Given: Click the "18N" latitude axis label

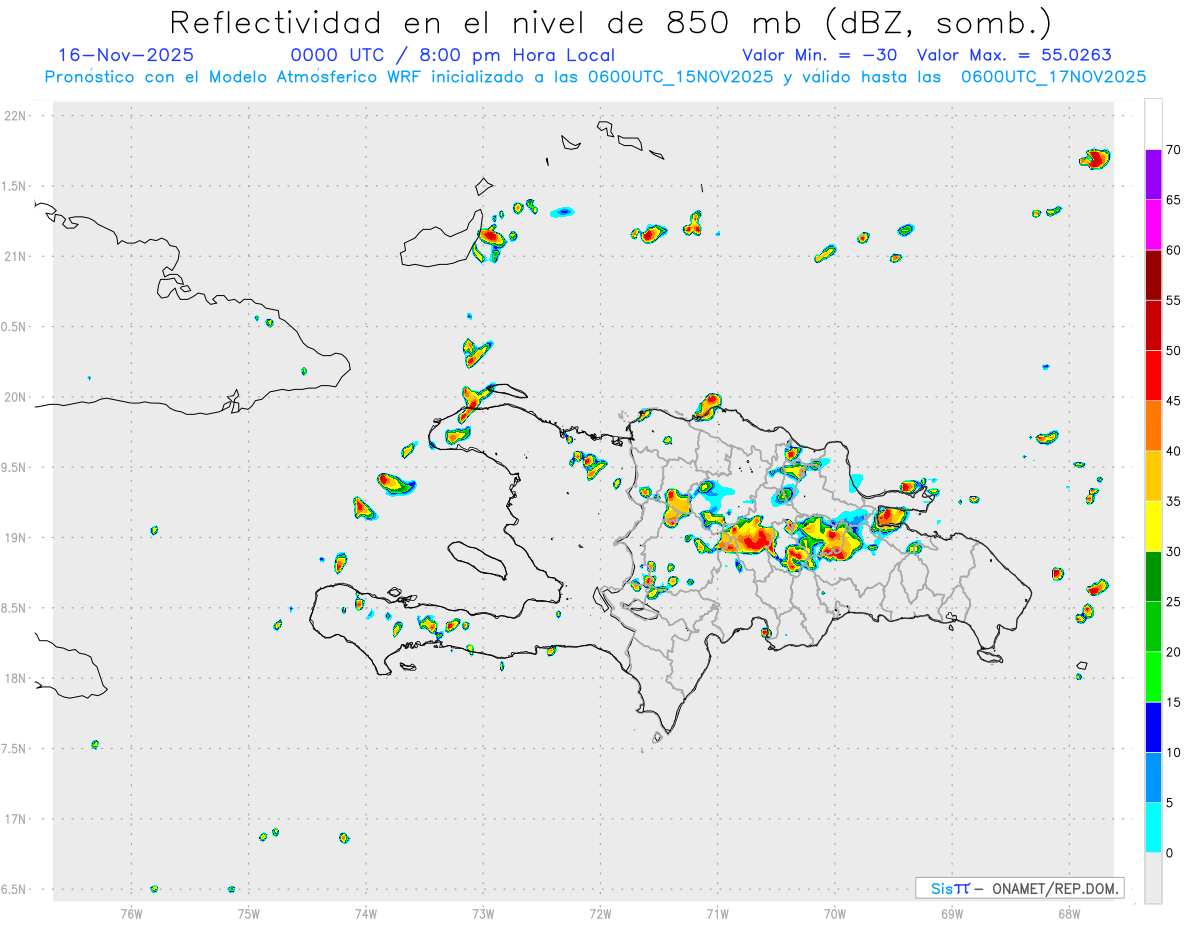Looking at the screenshot, I should click(x=17, y=679).
